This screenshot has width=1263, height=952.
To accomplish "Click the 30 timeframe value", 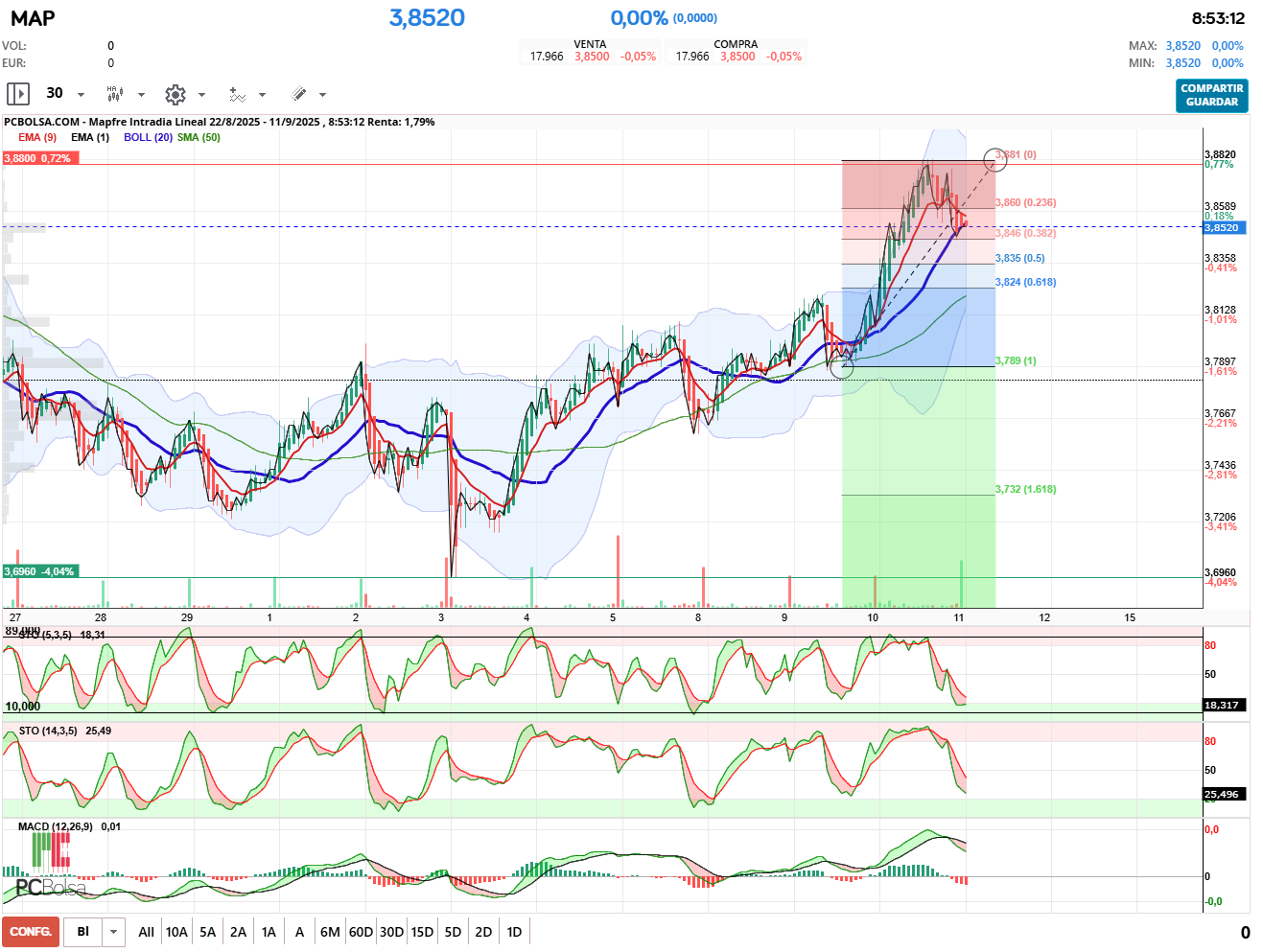I will [55, 93].
